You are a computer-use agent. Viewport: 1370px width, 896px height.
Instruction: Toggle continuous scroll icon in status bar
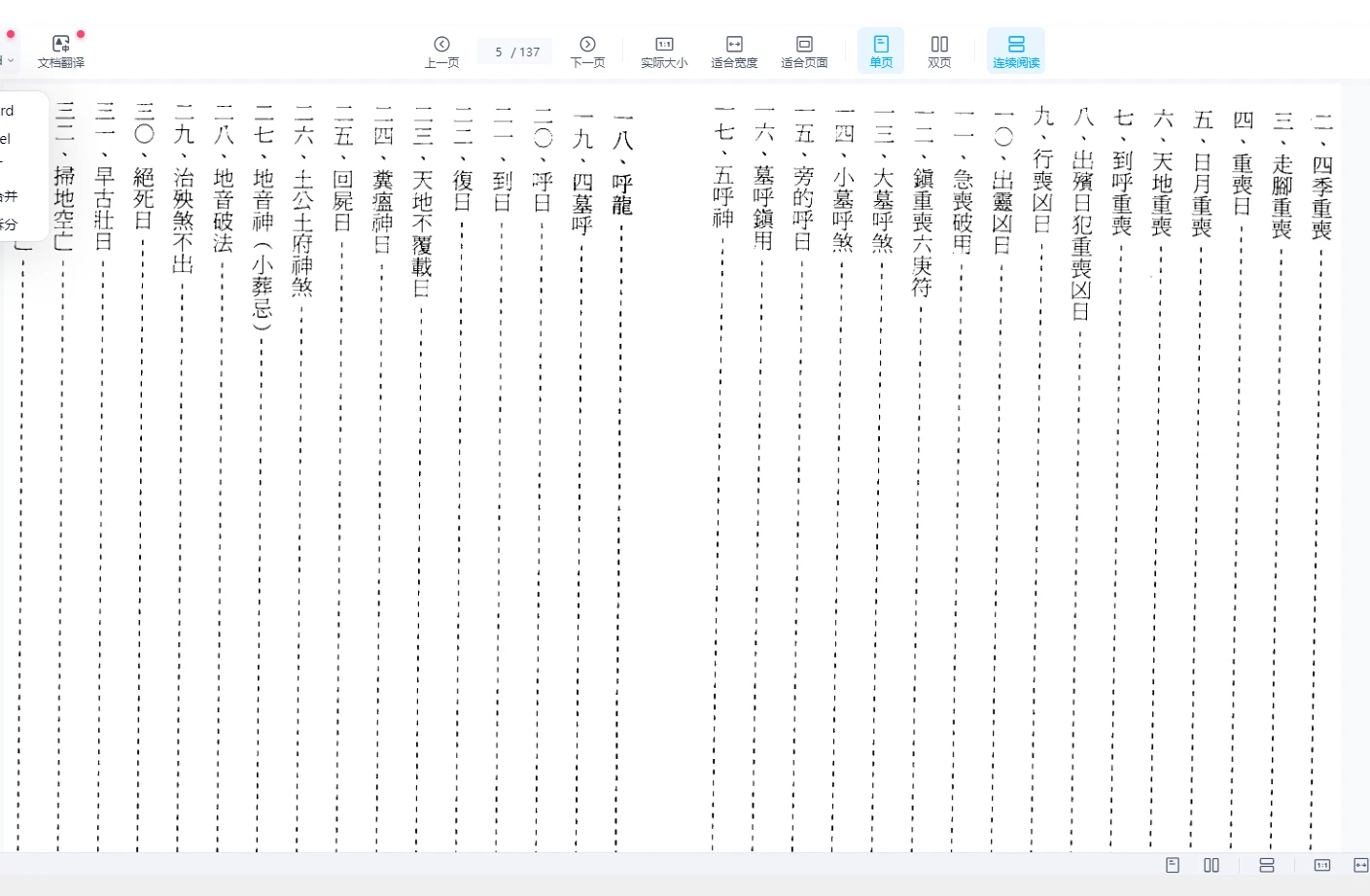1267,865
